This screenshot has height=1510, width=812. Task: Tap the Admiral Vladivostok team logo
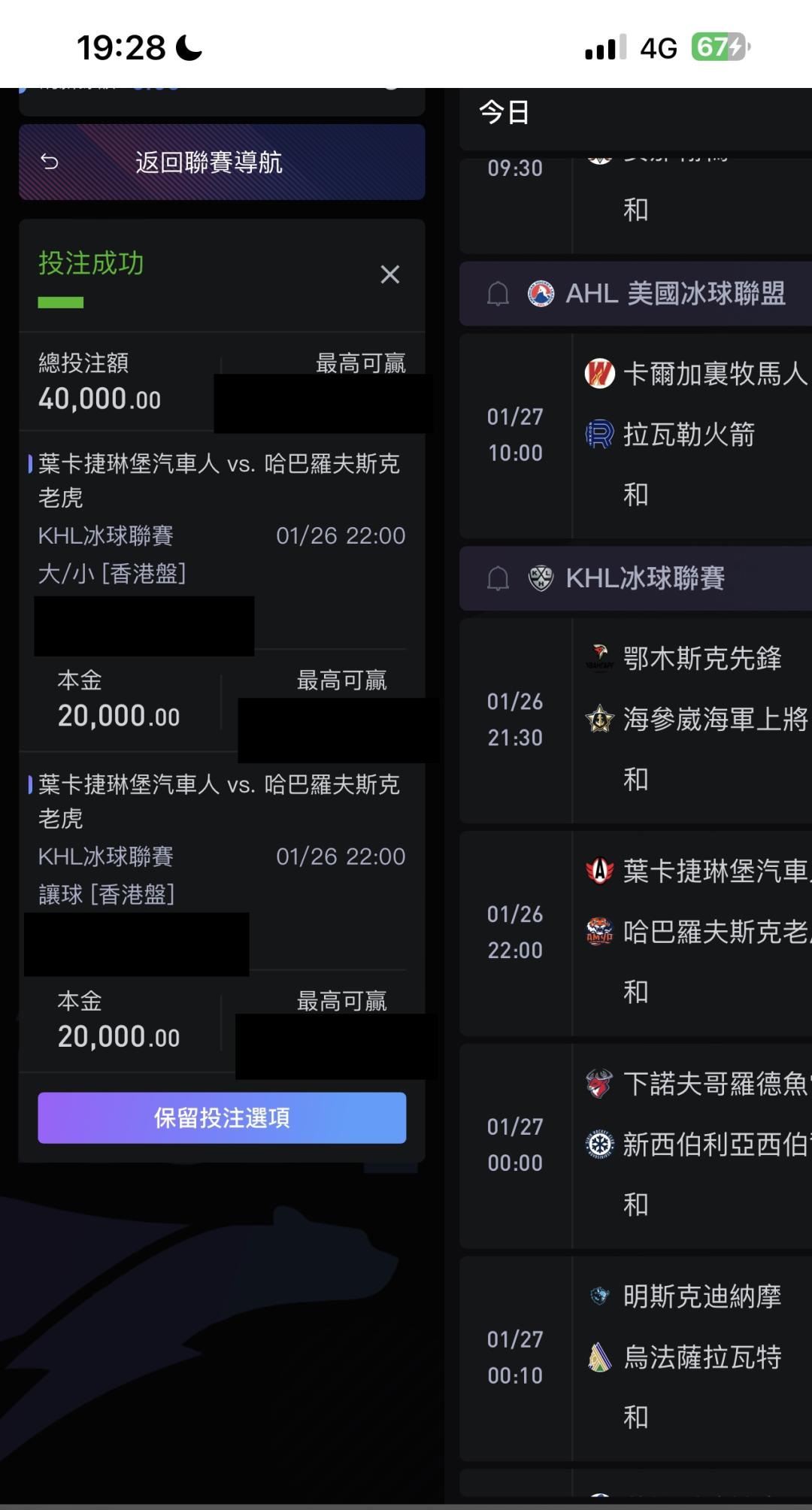pos(599,719)
